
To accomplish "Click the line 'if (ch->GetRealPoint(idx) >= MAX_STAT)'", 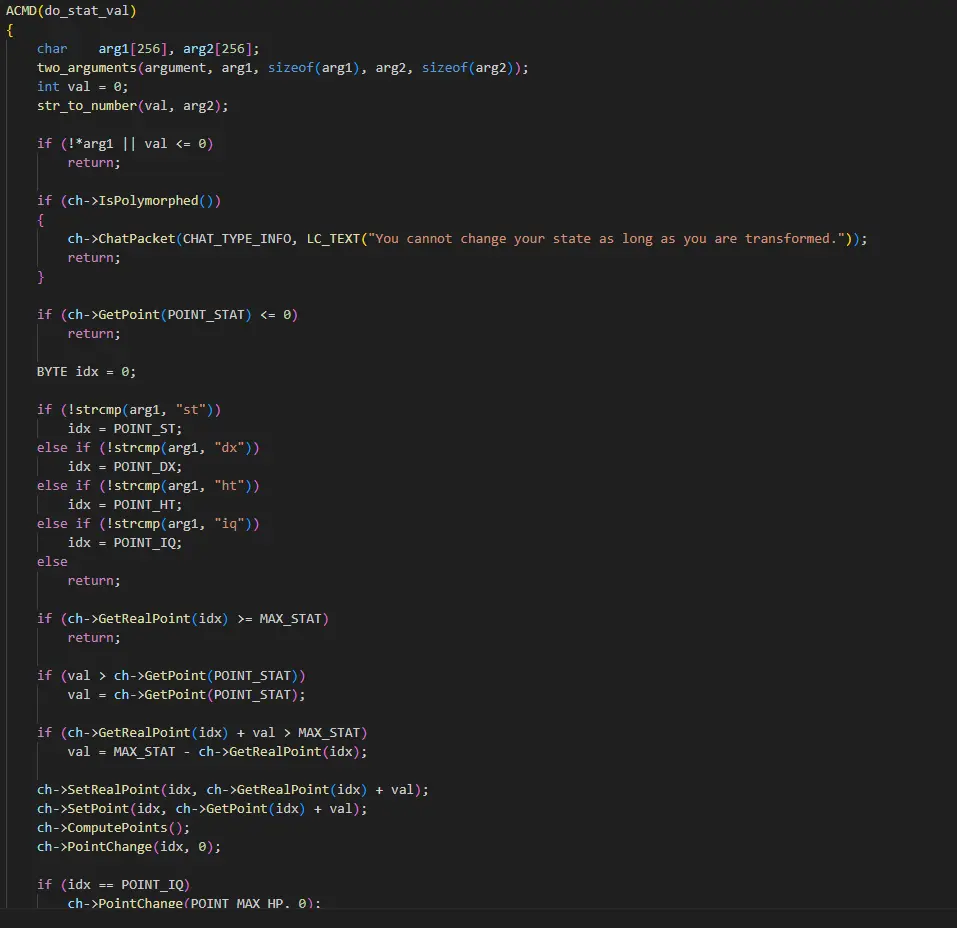I will pos(182,618).
